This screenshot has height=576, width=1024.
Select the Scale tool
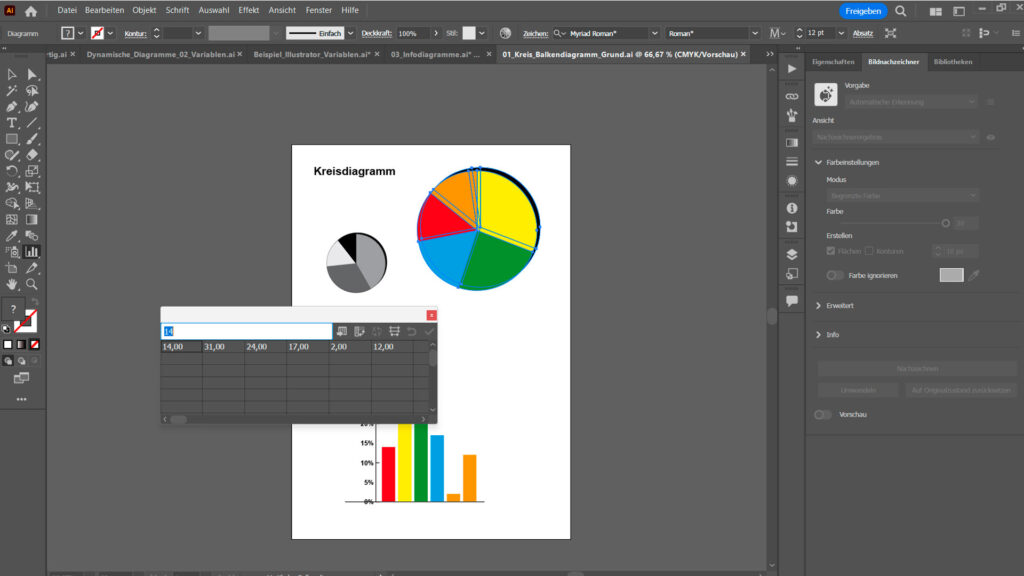[x=32, y=171]
